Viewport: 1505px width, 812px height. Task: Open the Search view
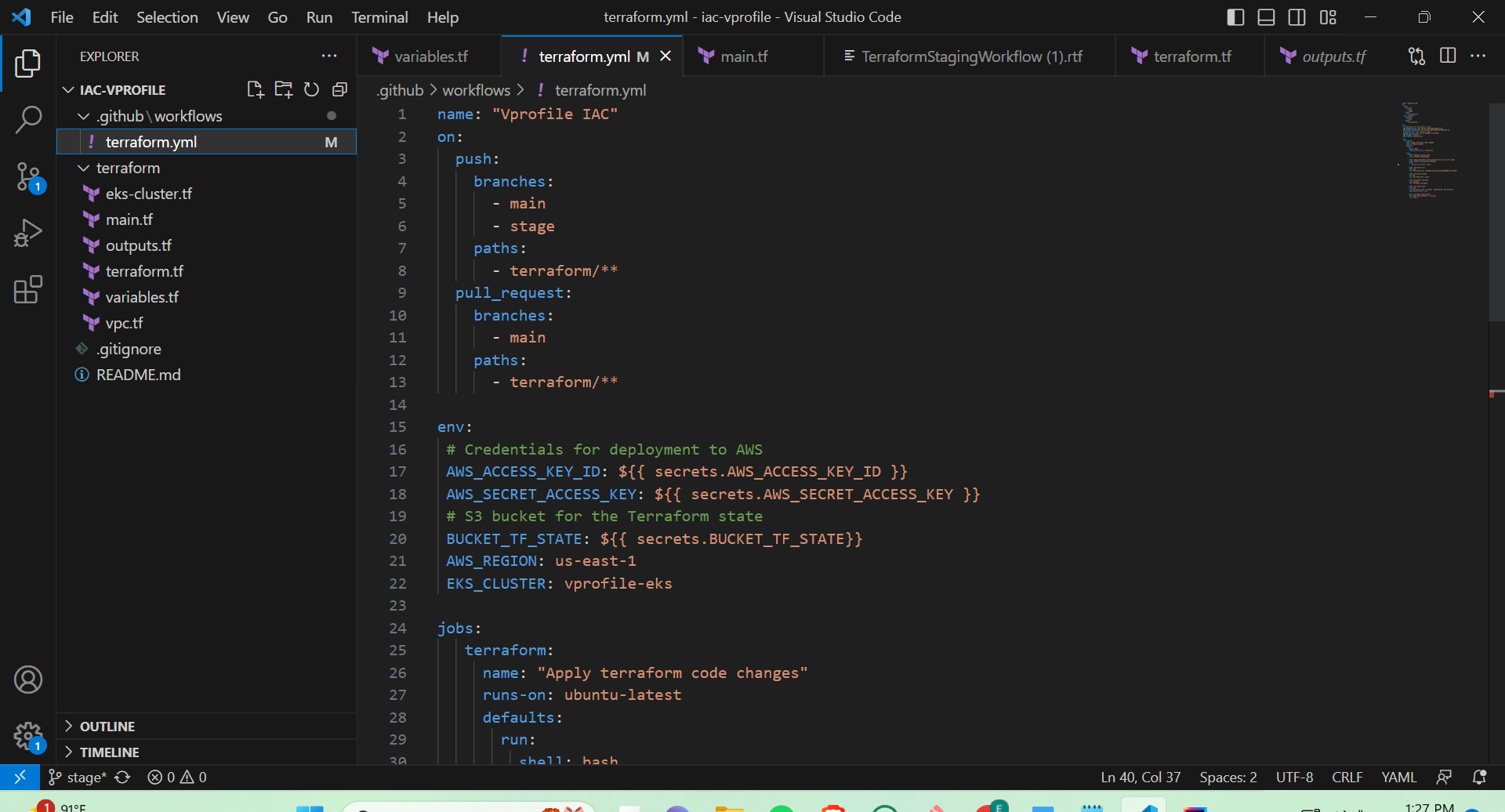(28, 120)
